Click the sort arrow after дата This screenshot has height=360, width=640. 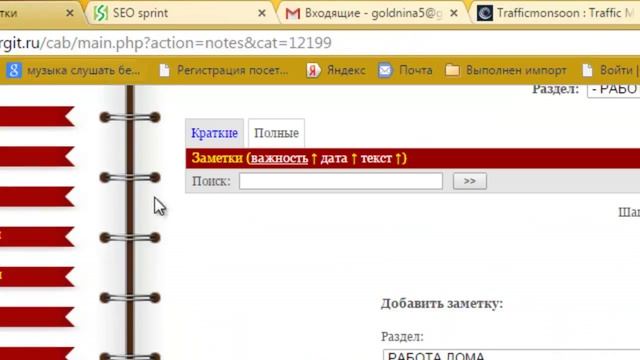354,158
